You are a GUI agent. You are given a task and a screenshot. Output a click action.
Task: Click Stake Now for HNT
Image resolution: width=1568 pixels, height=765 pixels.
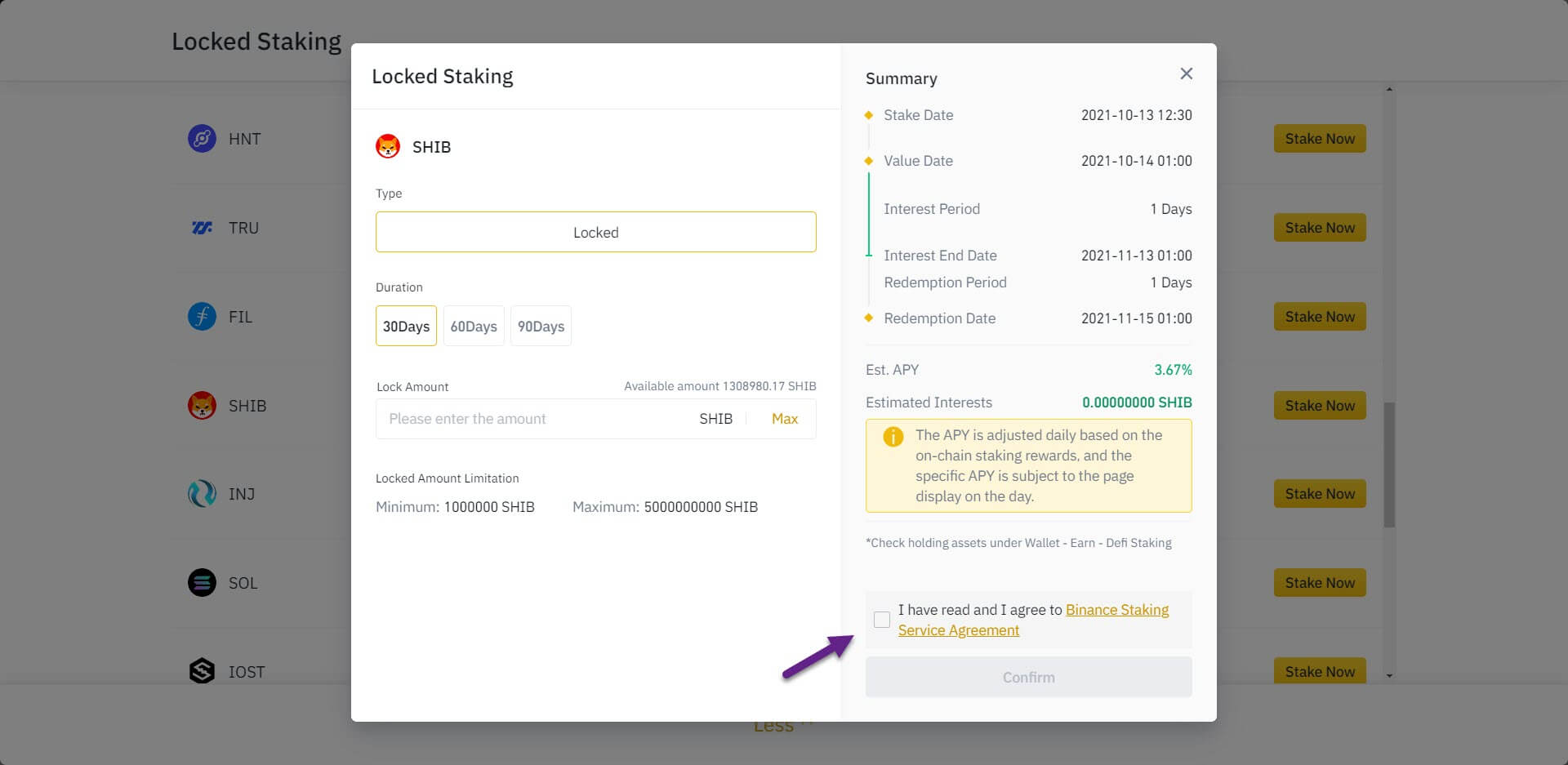[x=1320, y=139]
